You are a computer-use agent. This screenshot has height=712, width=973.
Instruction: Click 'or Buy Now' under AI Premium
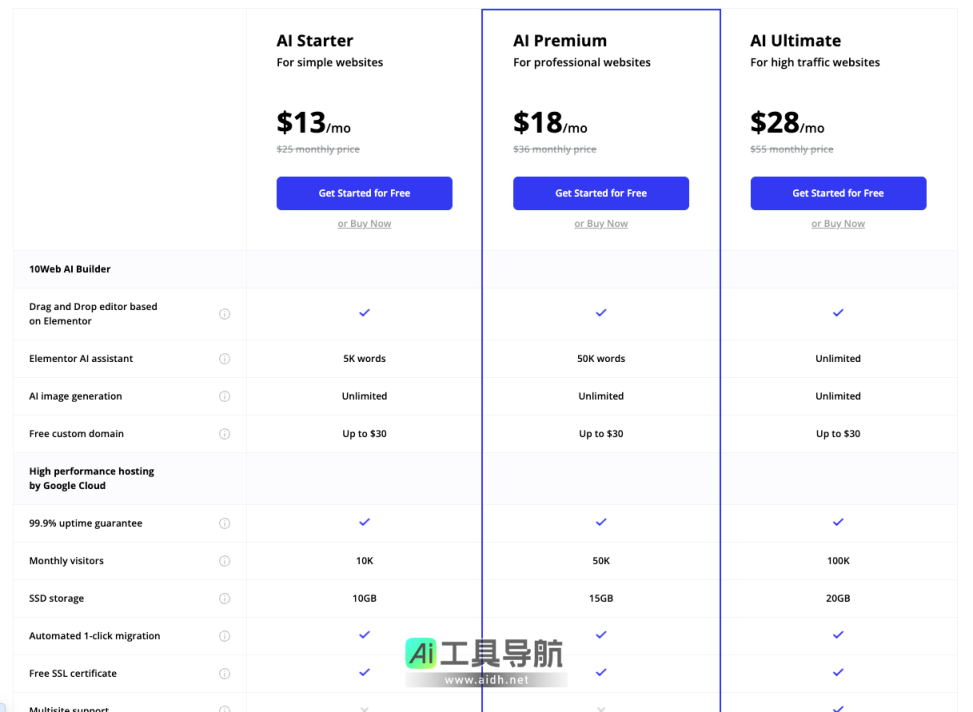pyautogui.click(x=601, y=224)
